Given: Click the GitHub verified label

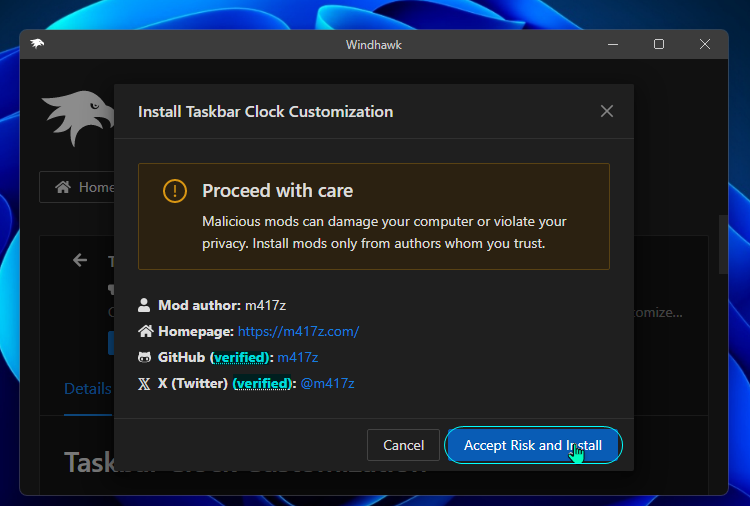Looking at the screenshot, I should tap(240, 357).
